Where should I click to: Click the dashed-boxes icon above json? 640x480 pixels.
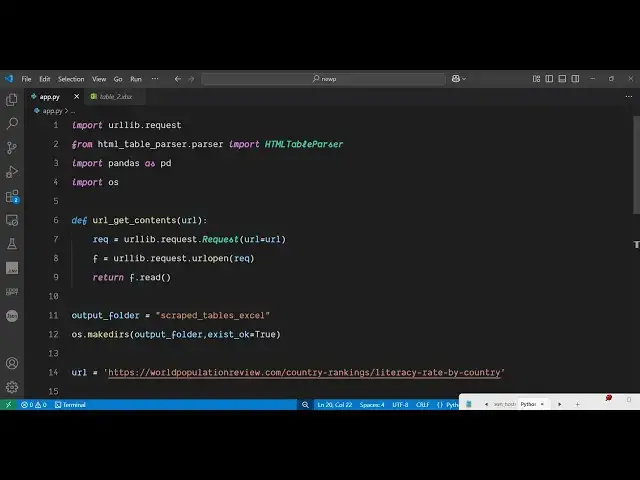click(x=12, y=292)
